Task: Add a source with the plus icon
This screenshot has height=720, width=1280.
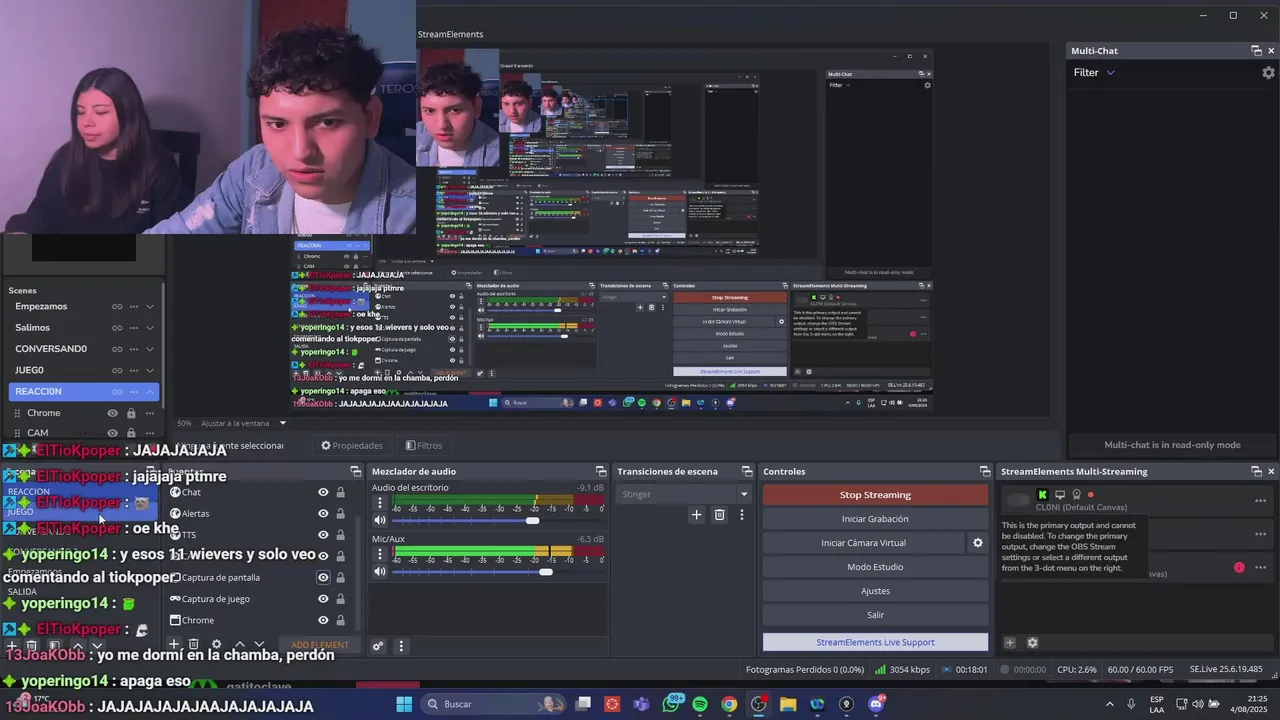Action: point(173,645)
